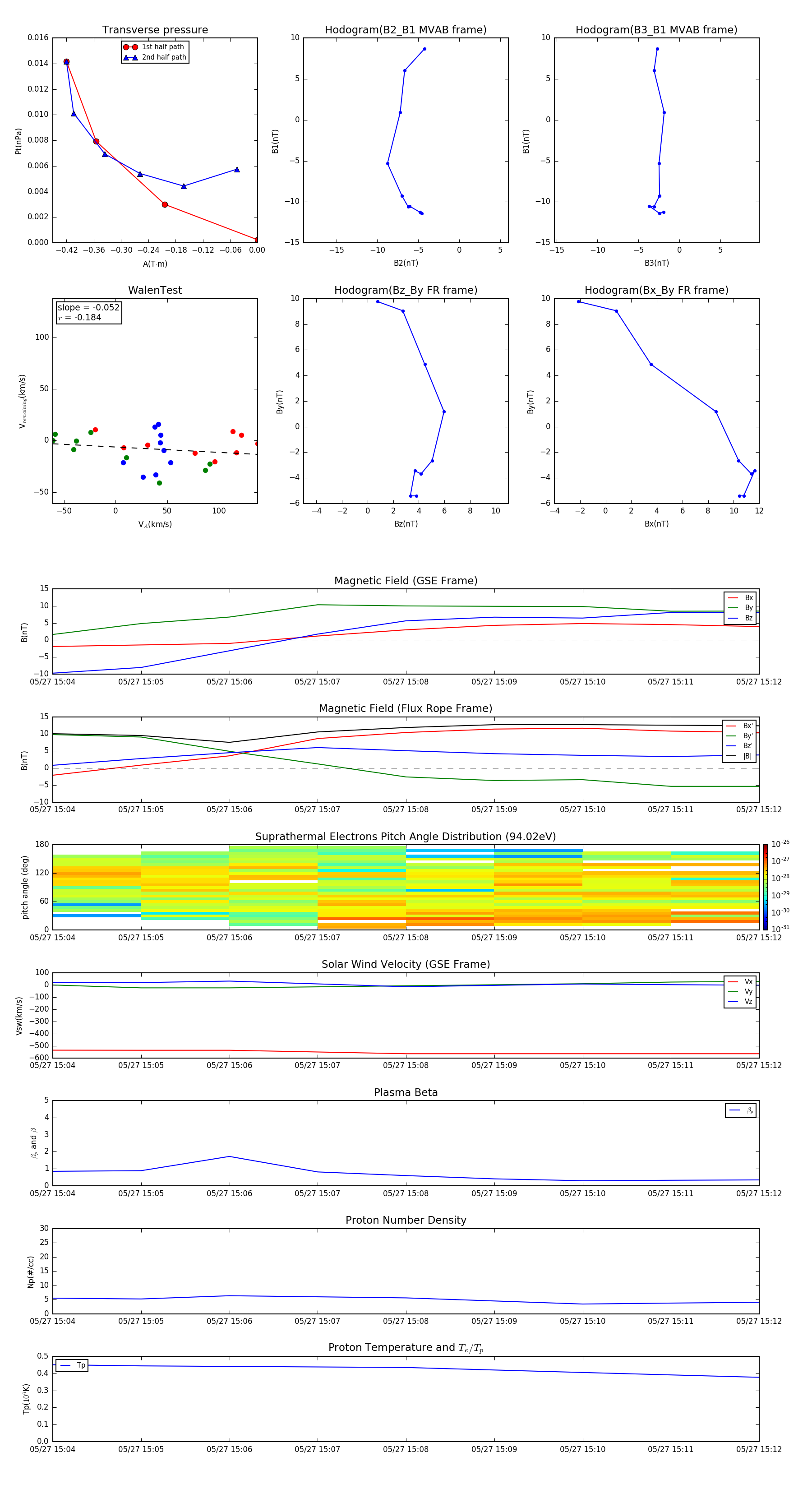
Task: Select the Bz' entry in flux rope legend
Action: [740, 746]
